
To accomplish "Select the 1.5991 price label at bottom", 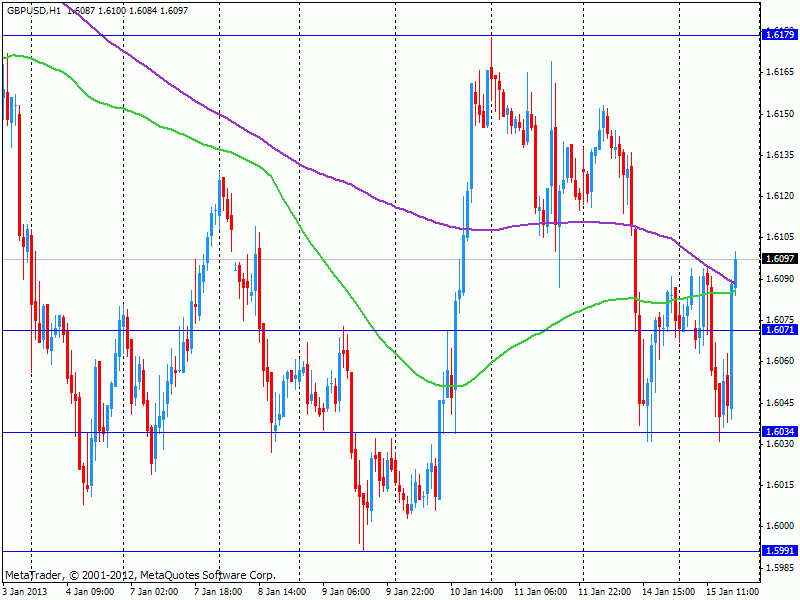I will click(x=779, y=551).
